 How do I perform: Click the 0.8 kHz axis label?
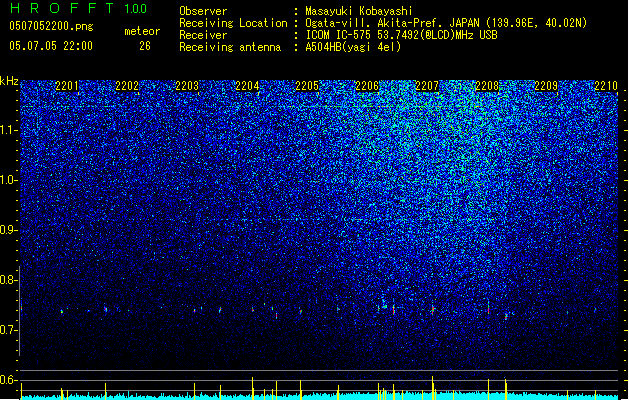(x=9, y=280)
